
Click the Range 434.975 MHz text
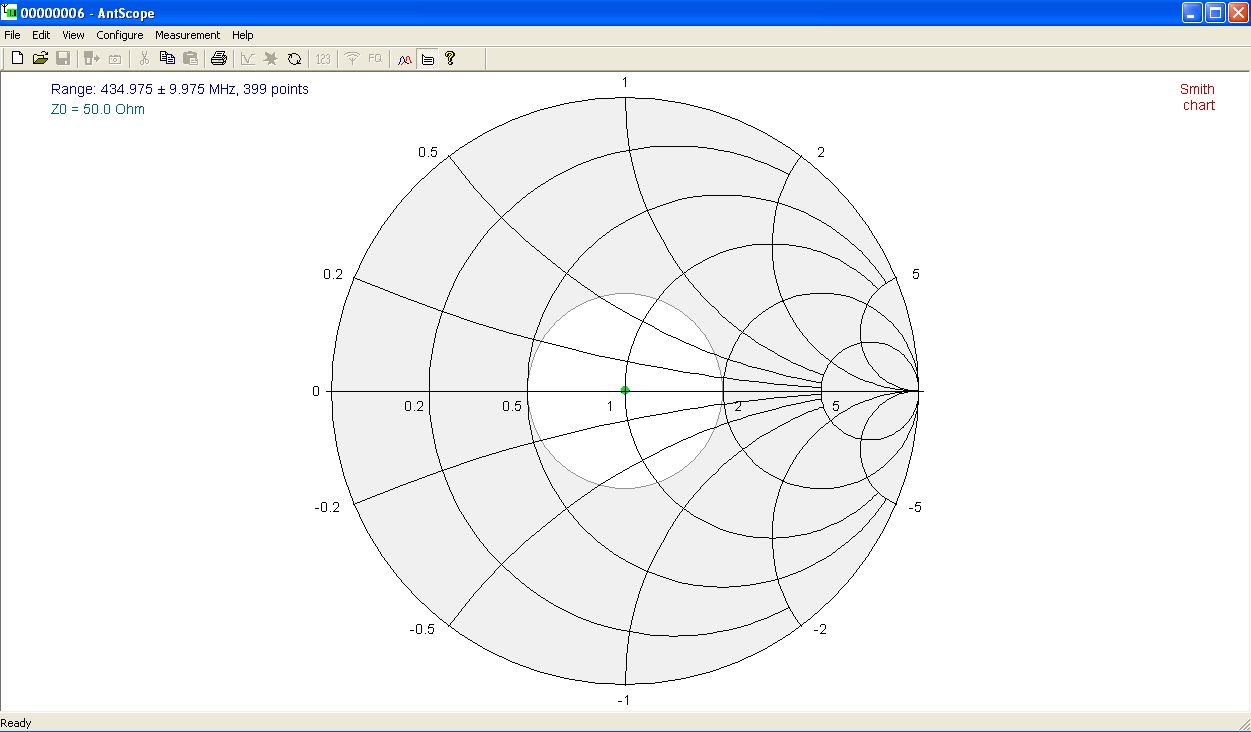[x=180, y=89]
